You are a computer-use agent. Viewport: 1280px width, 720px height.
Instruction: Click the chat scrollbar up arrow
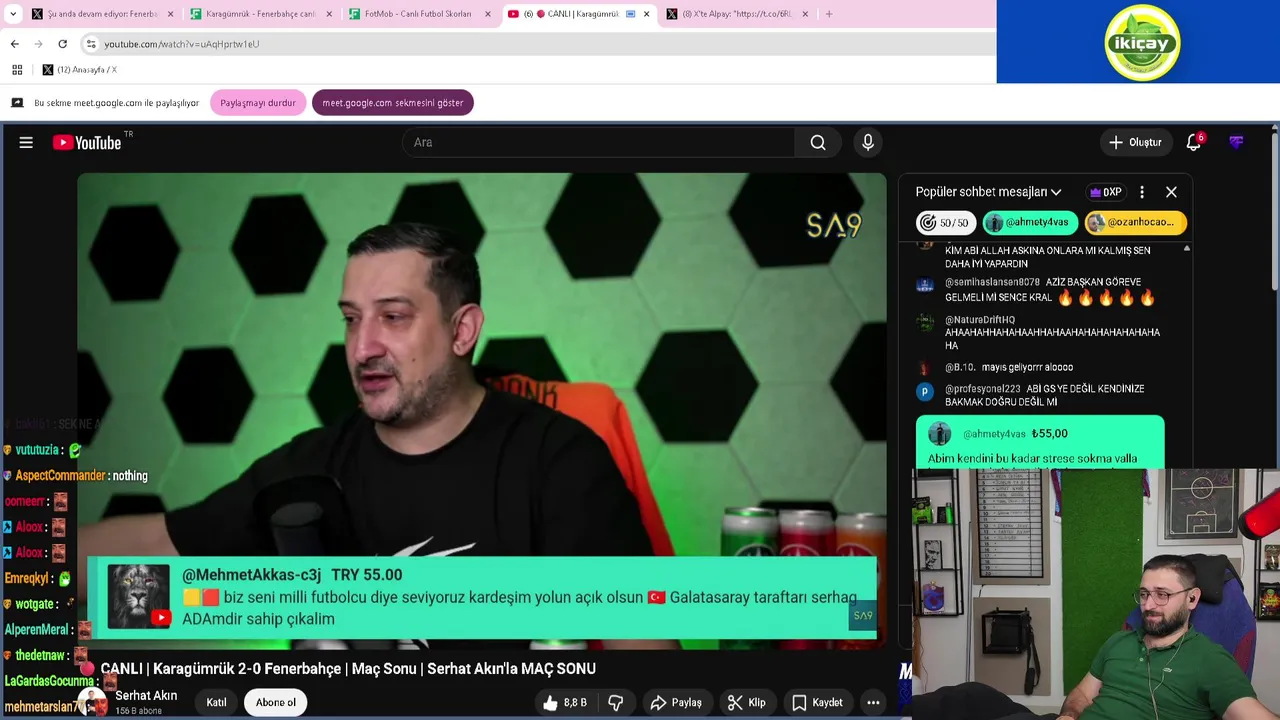1186,248
